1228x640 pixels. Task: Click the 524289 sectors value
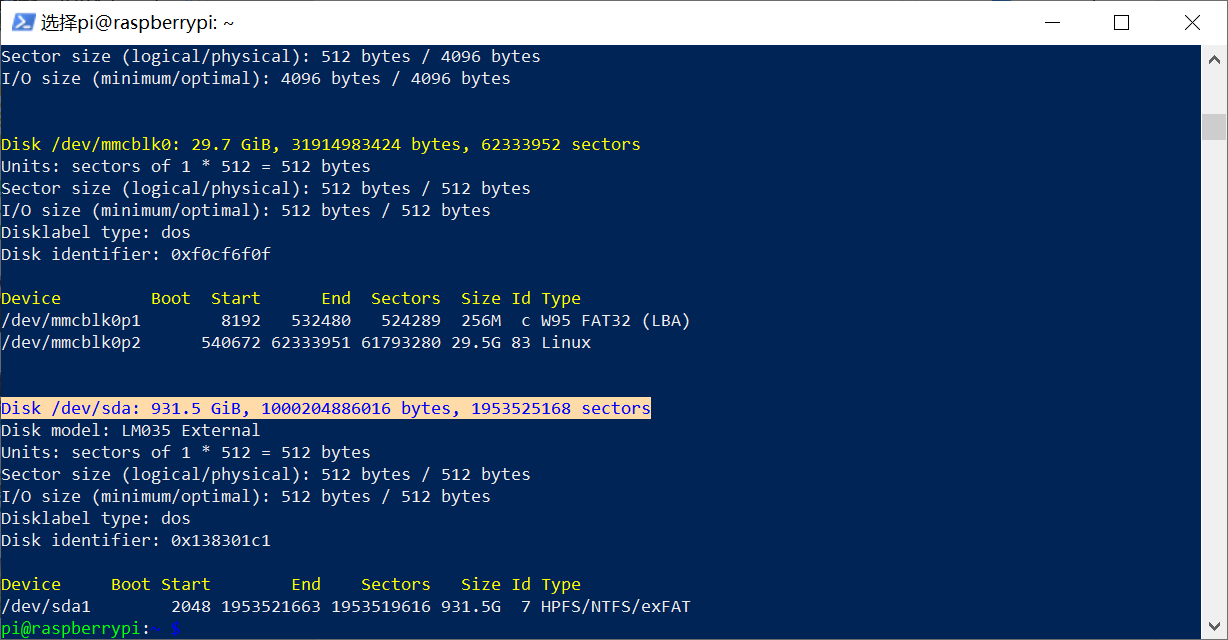coord(411,320)
